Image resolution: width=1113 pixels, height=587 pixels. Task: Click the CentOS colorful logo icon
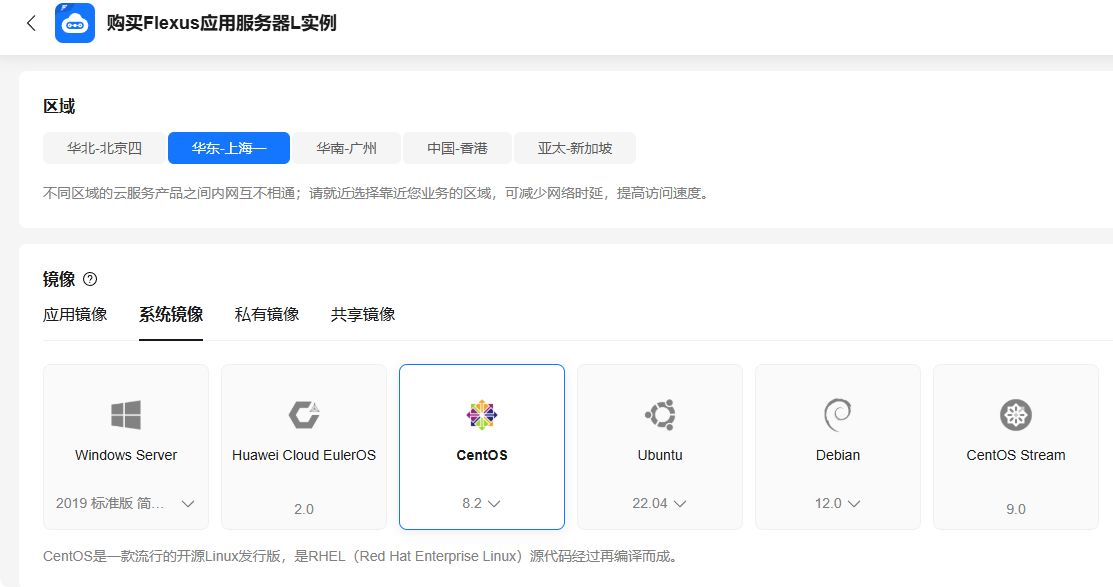[482, 415]
